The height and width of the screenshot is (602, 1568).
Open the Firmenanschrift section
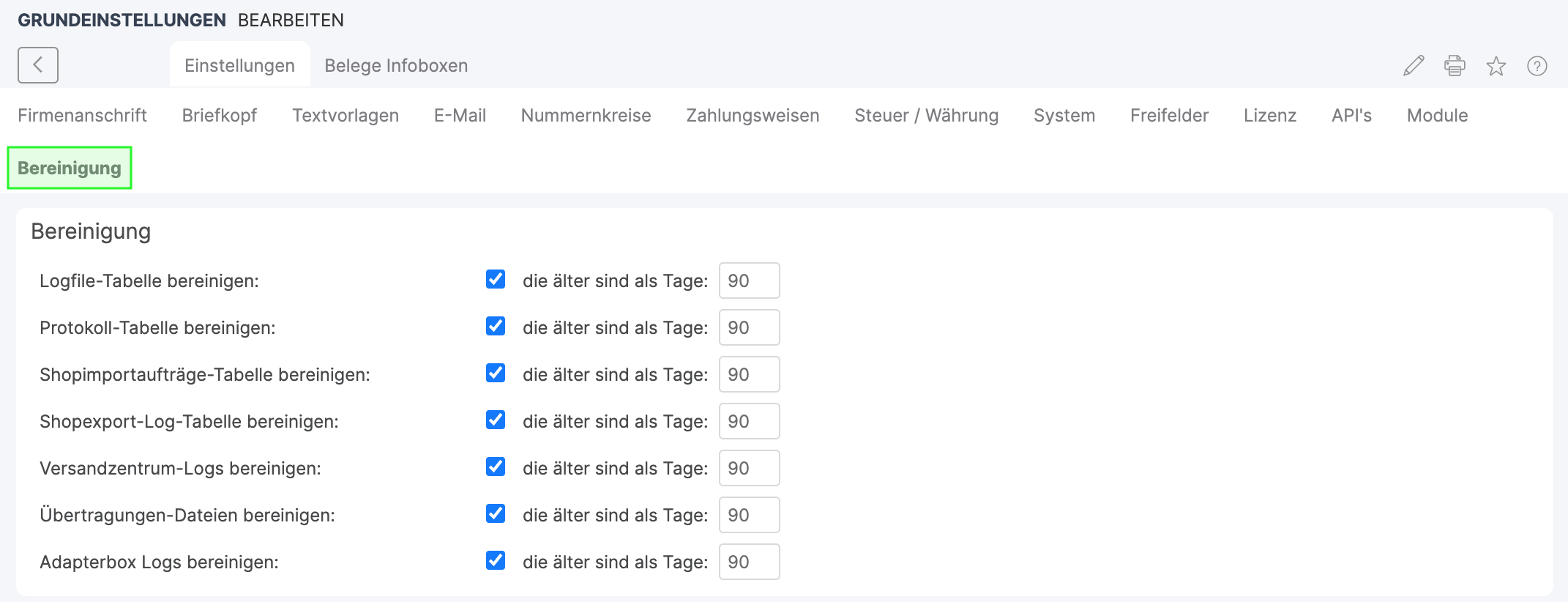tap(82, 115)
